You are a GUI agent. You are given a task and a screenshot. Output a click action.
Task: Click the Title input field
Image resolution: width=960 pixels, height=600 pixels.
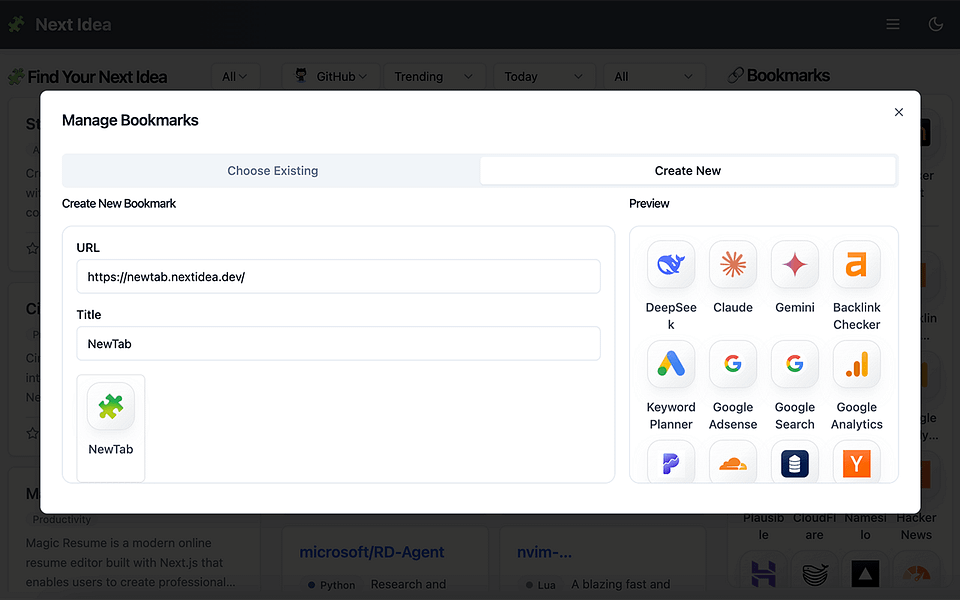339,344
